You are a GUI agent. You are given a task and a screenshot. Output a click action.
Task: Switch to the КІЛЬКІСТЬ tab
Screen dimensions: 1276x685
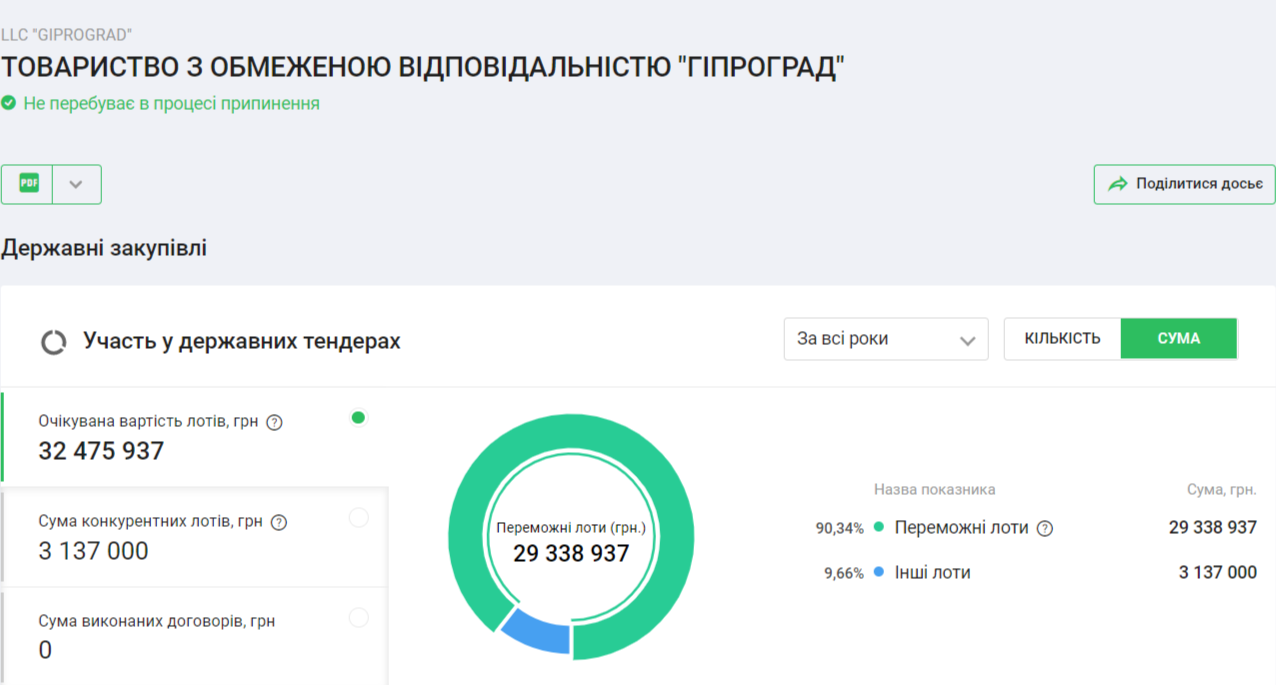click(1062, 339)
